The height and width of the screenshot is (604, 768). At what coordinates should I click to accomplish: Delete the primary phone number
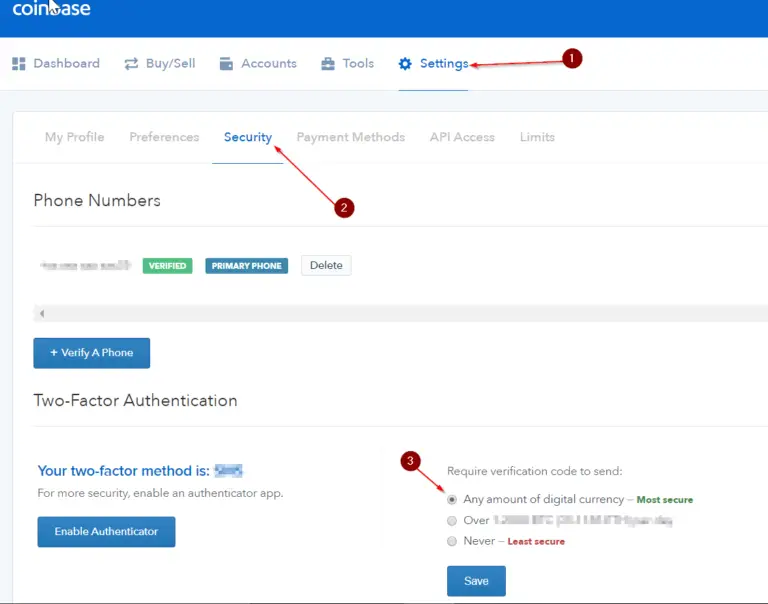pos(326,266)
